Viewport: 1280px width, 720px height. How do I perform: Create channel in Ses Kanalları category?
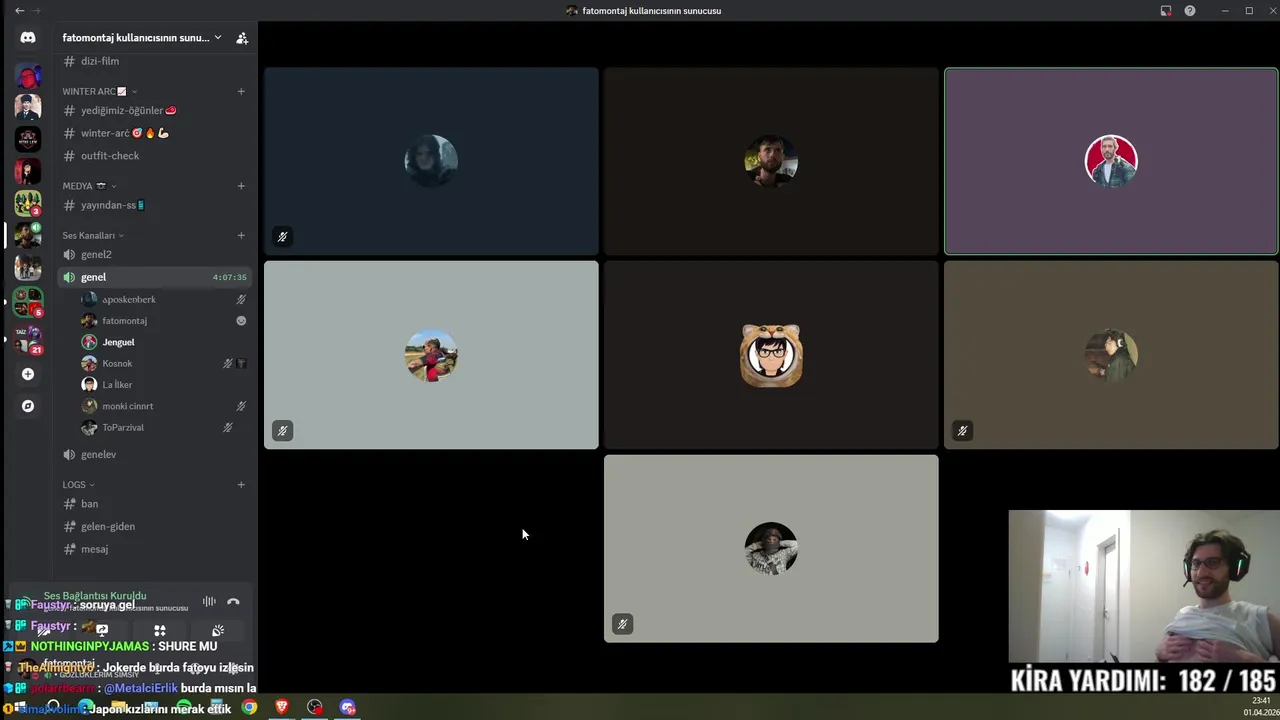click(x=241, y=235)
